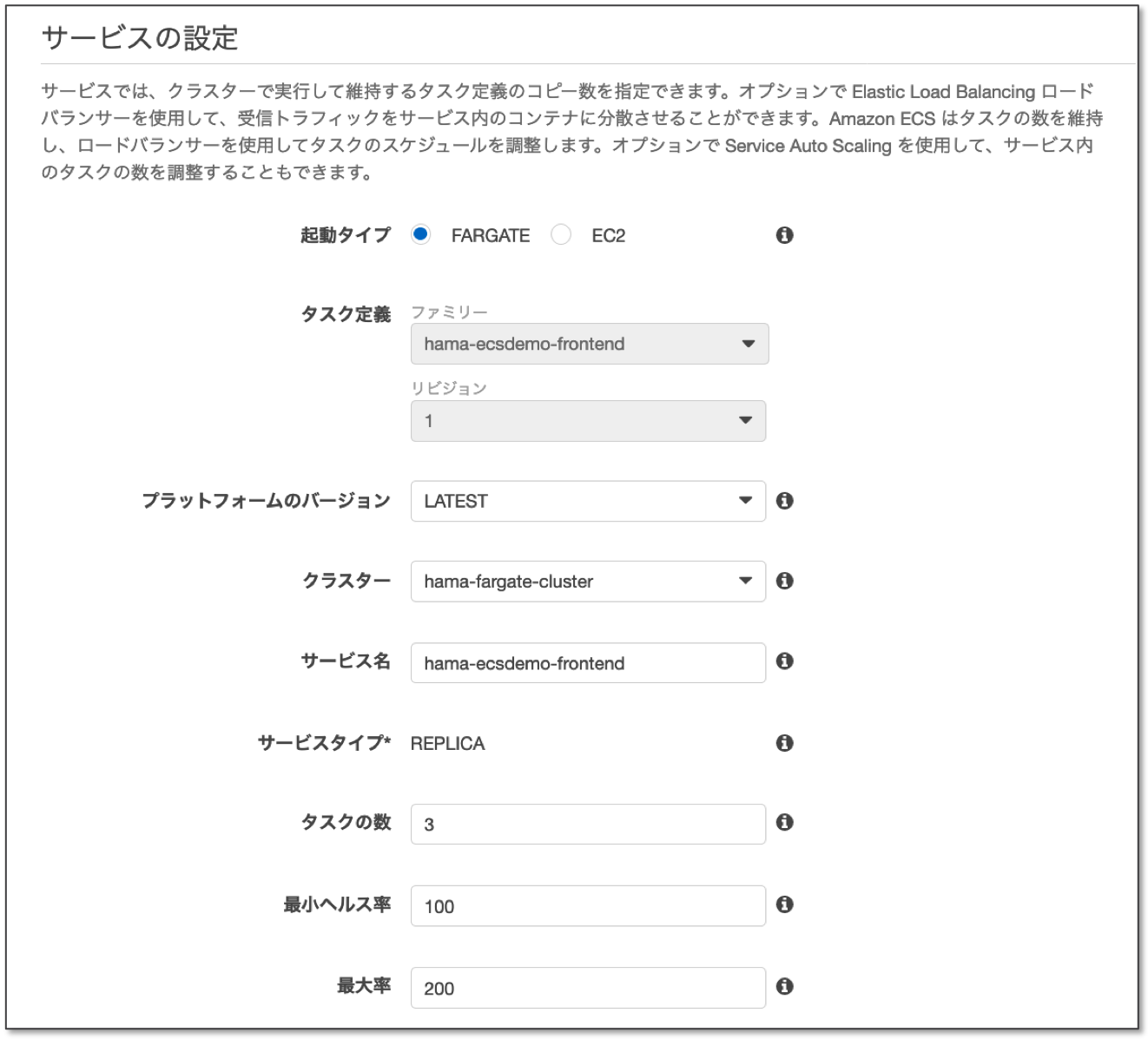Click the info icon beside サービス名
Viewport: 1148px width, 1039px height.
coord(784,661)
